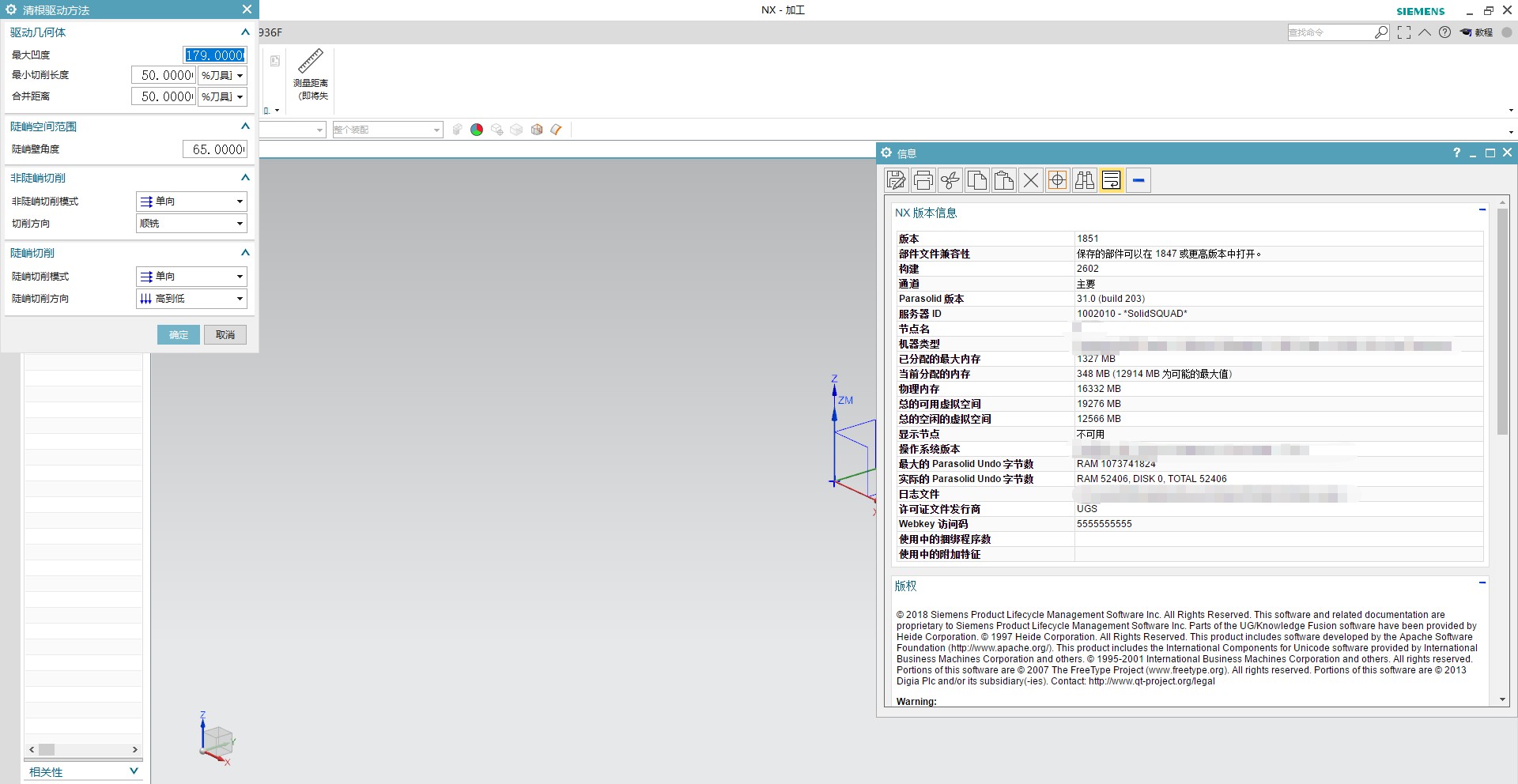Click the Parasolid 版本 value 31.0

(1111, 299)
